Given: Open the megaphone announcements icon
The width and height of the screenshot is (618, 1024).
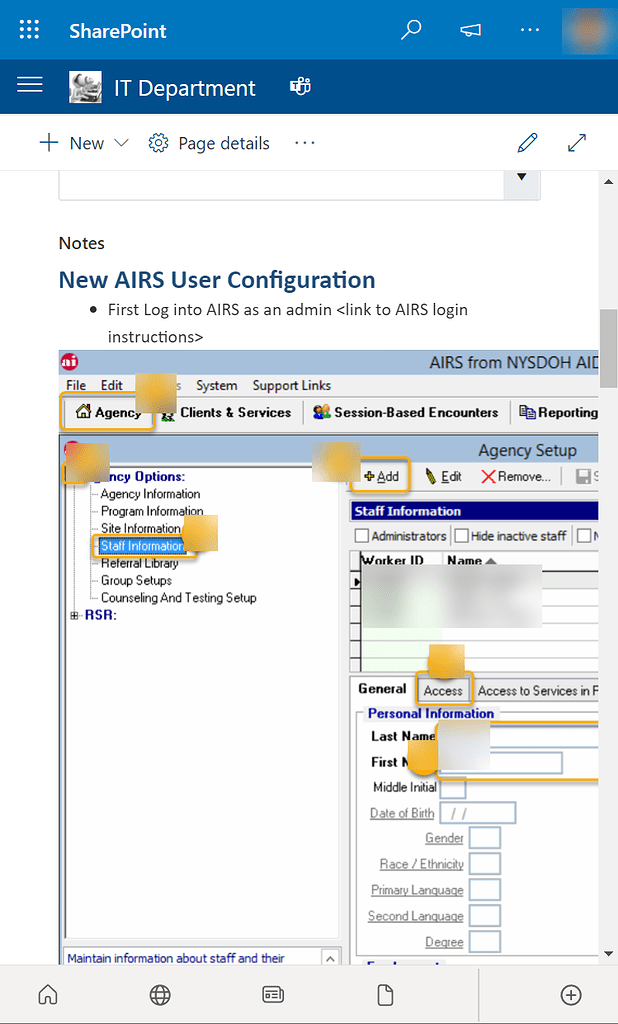Looking at the screenshot, I should (470, 30).
